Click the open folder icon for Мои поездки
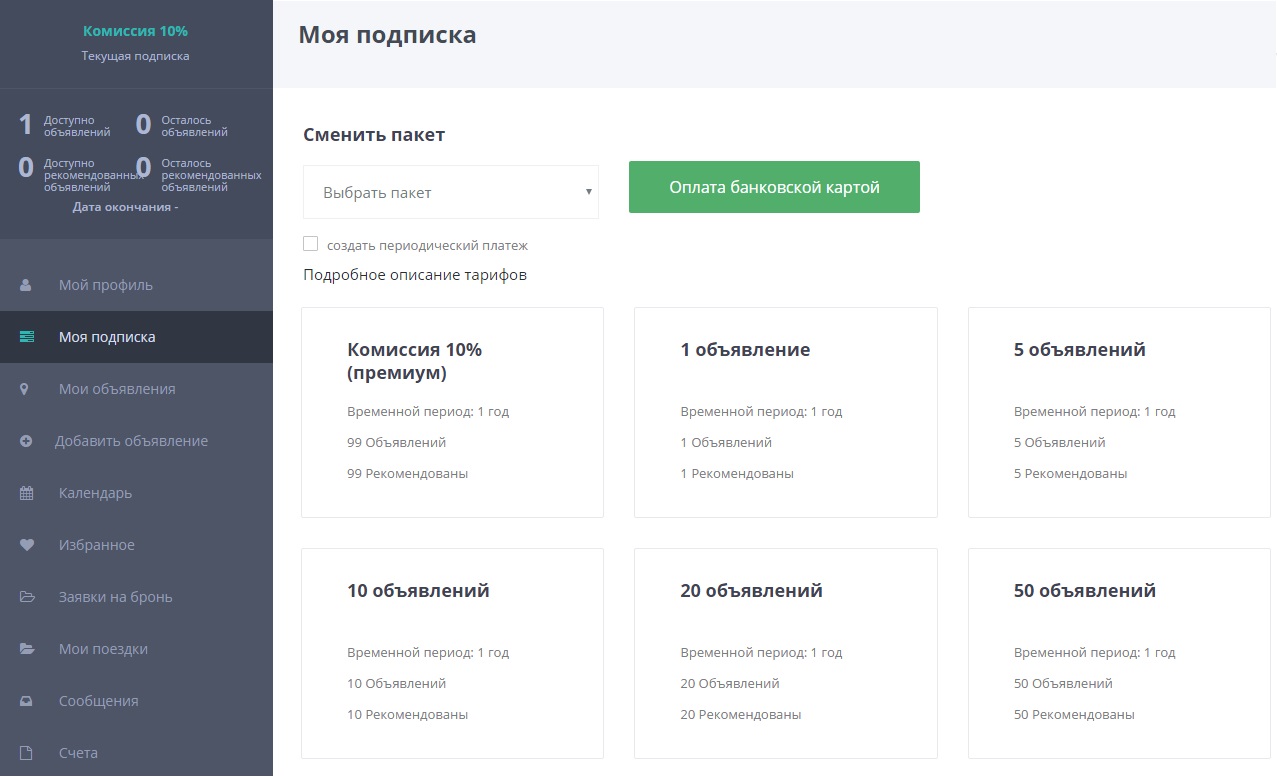 click(x=27, y=649)
